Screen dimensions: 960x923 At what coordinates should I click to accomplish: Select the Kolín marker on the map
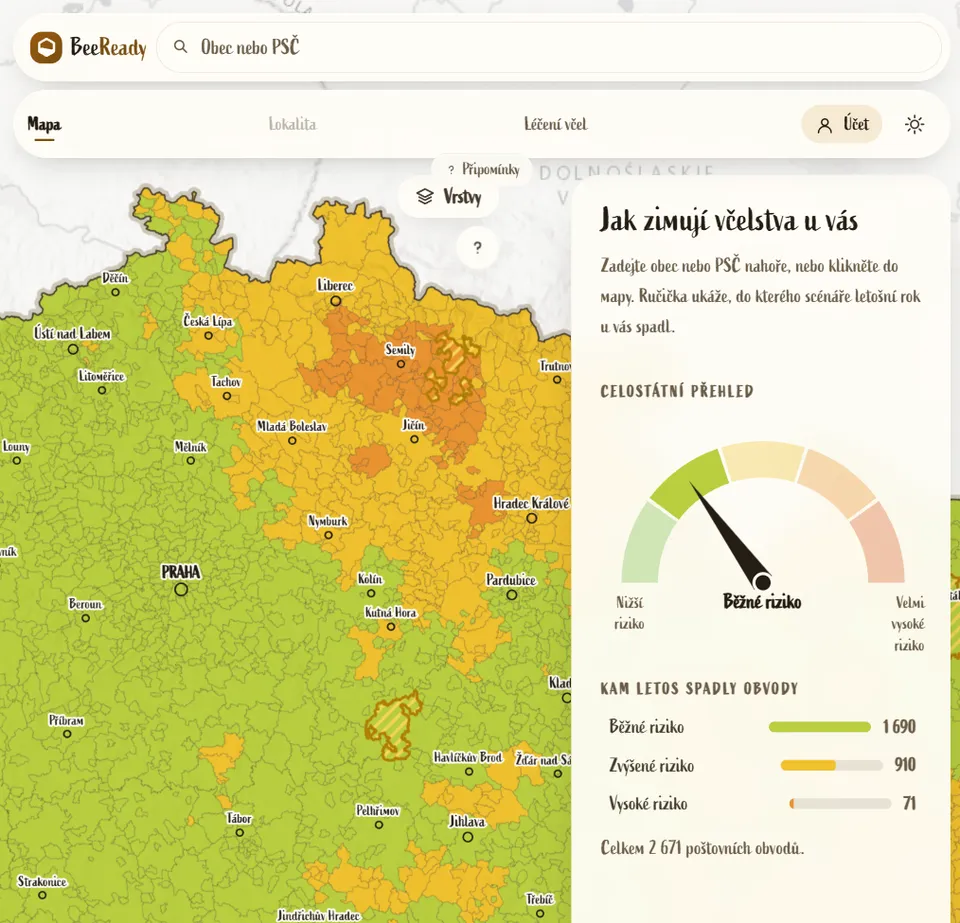pos(371,593)
